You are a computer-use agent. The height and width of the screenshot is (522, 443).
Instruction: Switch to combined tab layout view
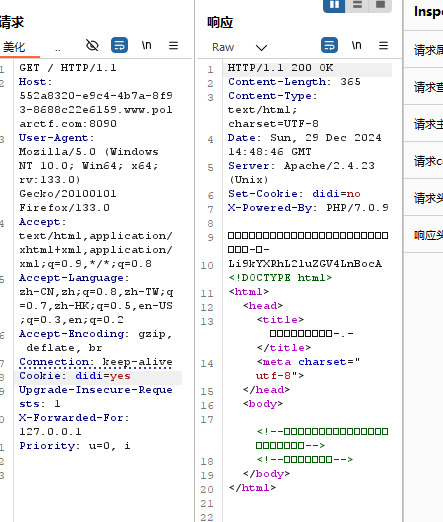[x=380, y=5]
